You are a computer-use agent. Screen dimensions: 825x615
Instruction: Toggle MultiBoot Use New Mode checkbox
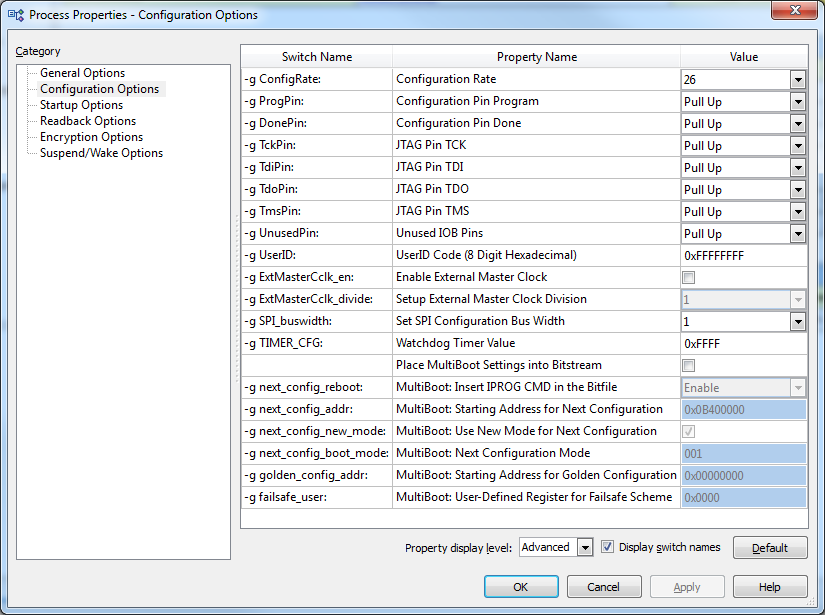coord(688,431)
